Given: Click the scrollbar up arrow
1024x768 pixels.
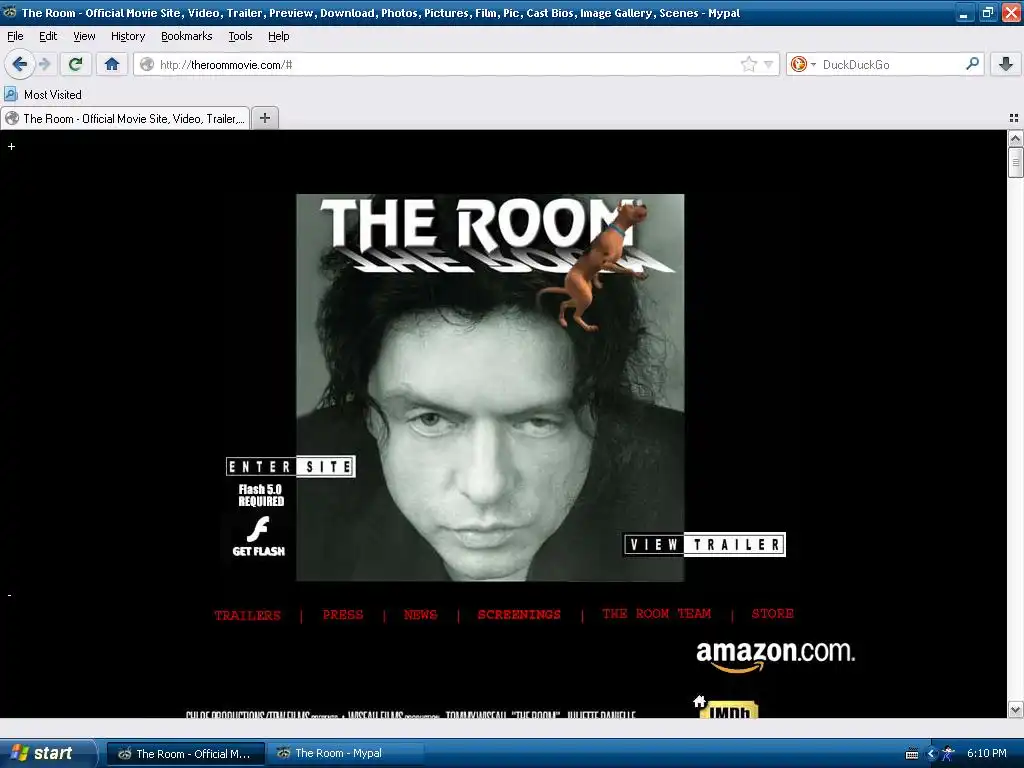Looking at the screenshot, I should click(x=1015, y=138).
